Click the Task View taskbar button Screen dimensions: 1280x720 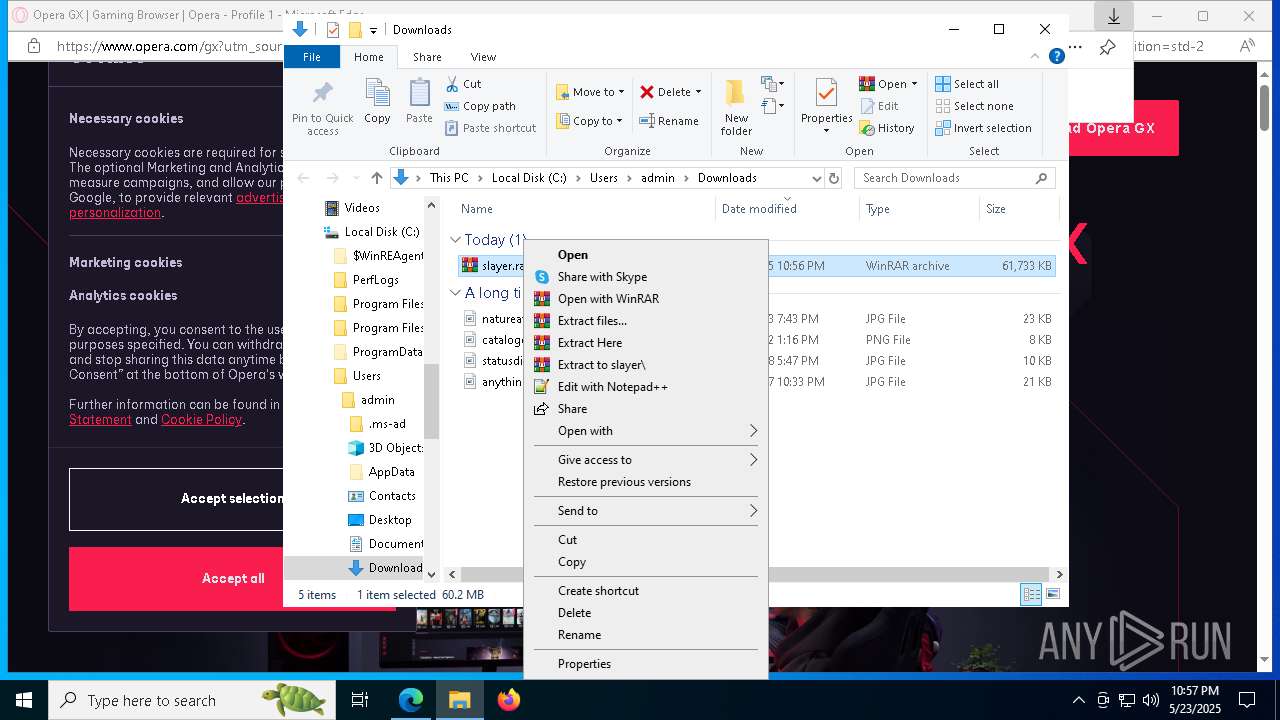click(360, 700)
